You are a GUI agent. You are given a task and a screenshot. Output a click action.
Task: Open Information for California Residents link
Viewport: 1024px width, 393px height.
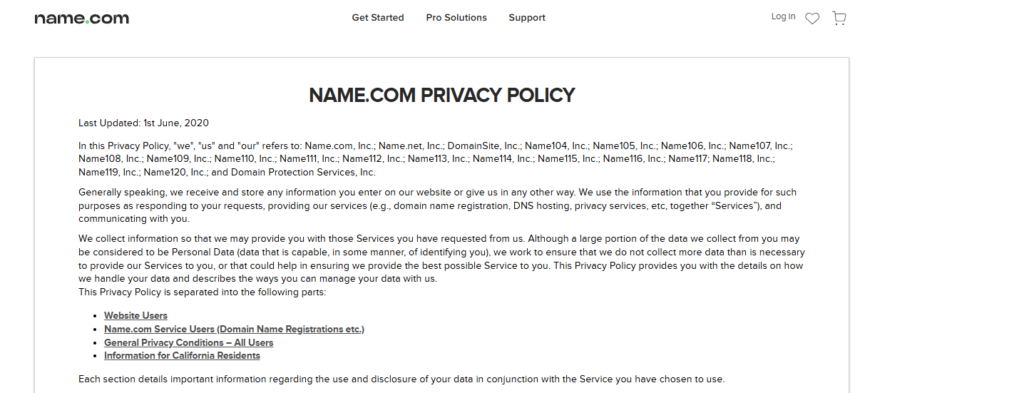pyautogui.click(x=182, y=356)
